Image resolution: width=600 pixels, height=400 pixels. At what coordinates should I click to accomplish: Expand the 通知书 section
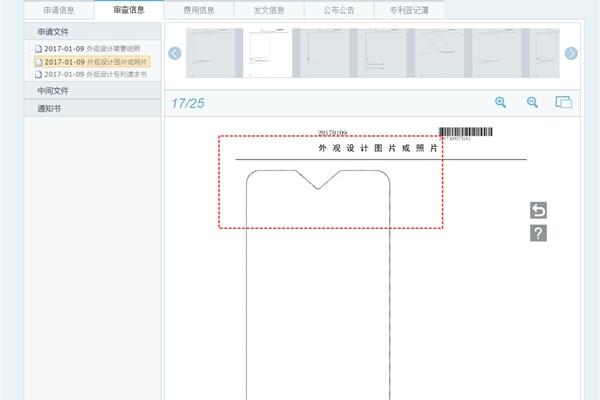(x=49, y=107)
